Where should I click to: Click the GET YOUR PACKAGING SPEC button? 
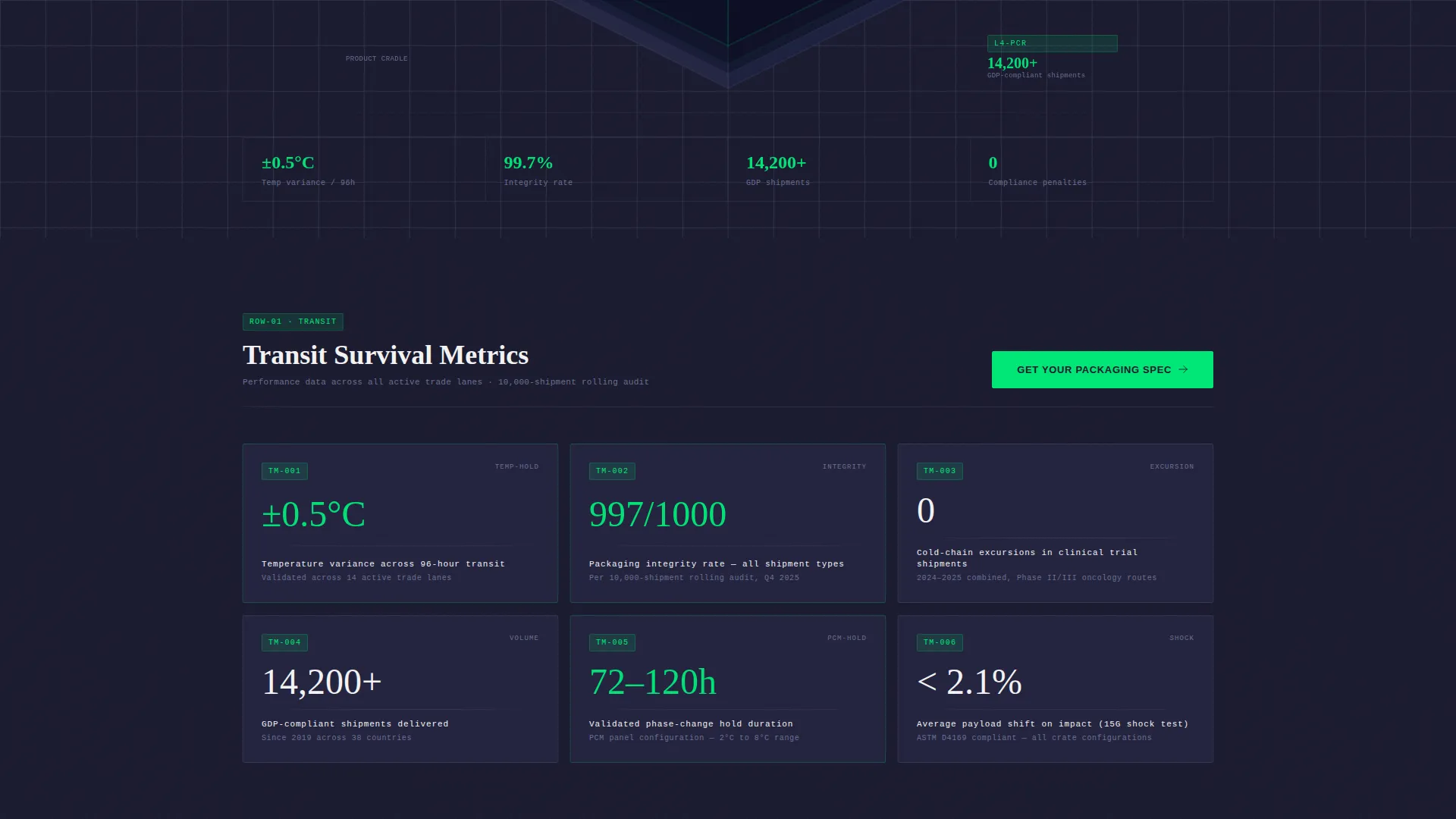coord(1102,369)
